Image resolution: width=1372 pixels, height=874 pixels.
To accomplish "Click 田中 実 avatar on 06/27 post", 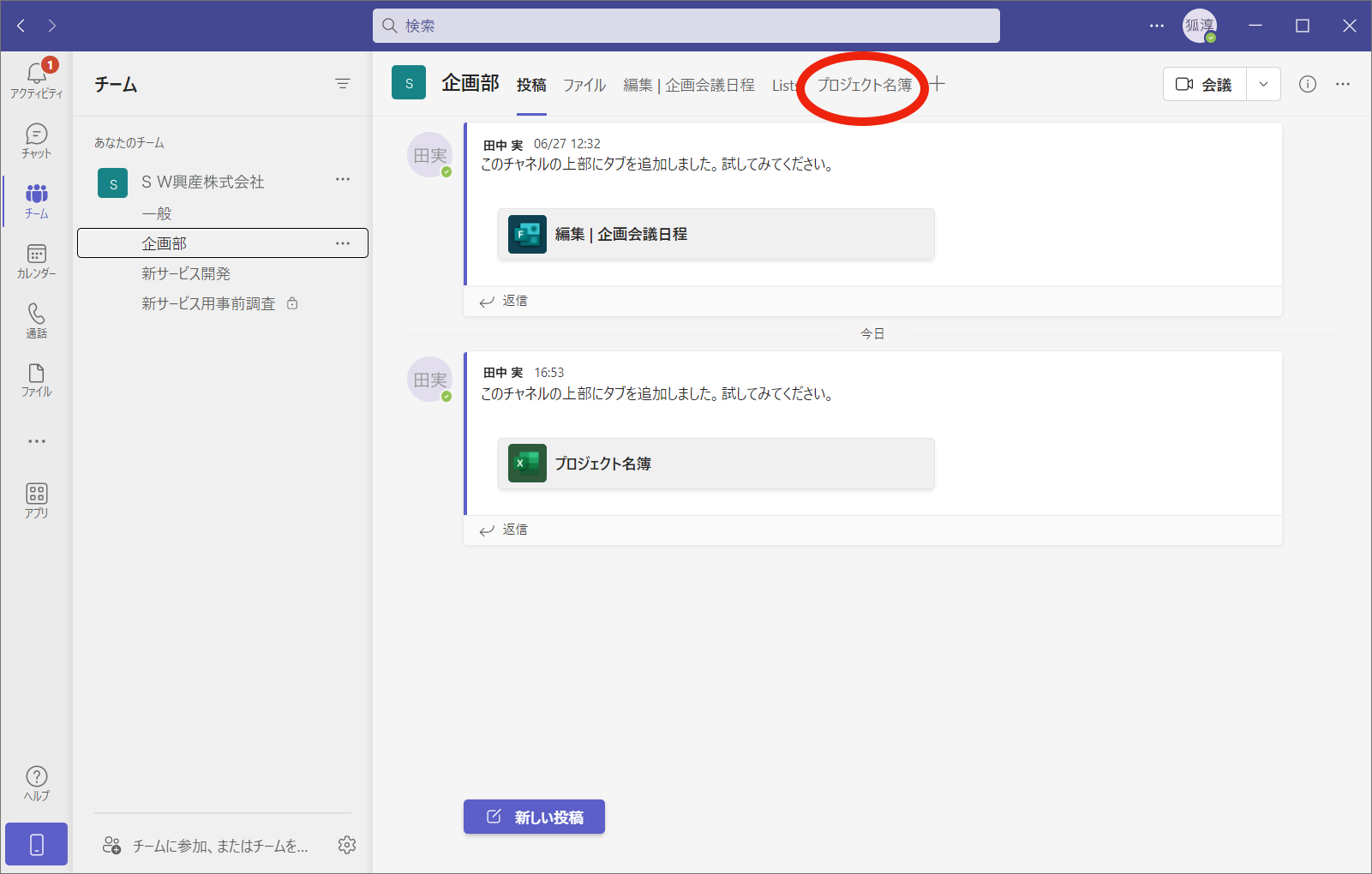I will (x=429, y=155).
